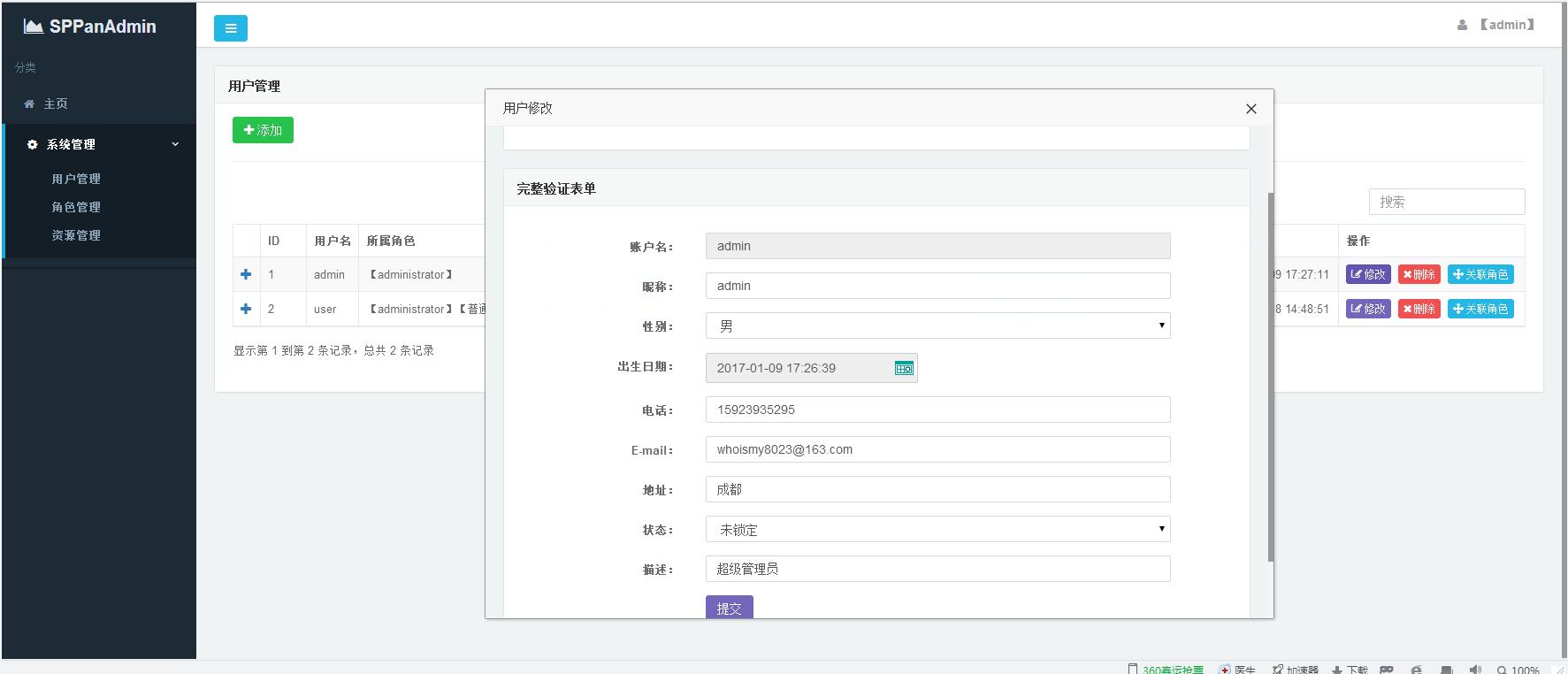The image size is (1568, 674).
Task: Click the 【administrator】 cell in admin row
Action: point(411,274)
